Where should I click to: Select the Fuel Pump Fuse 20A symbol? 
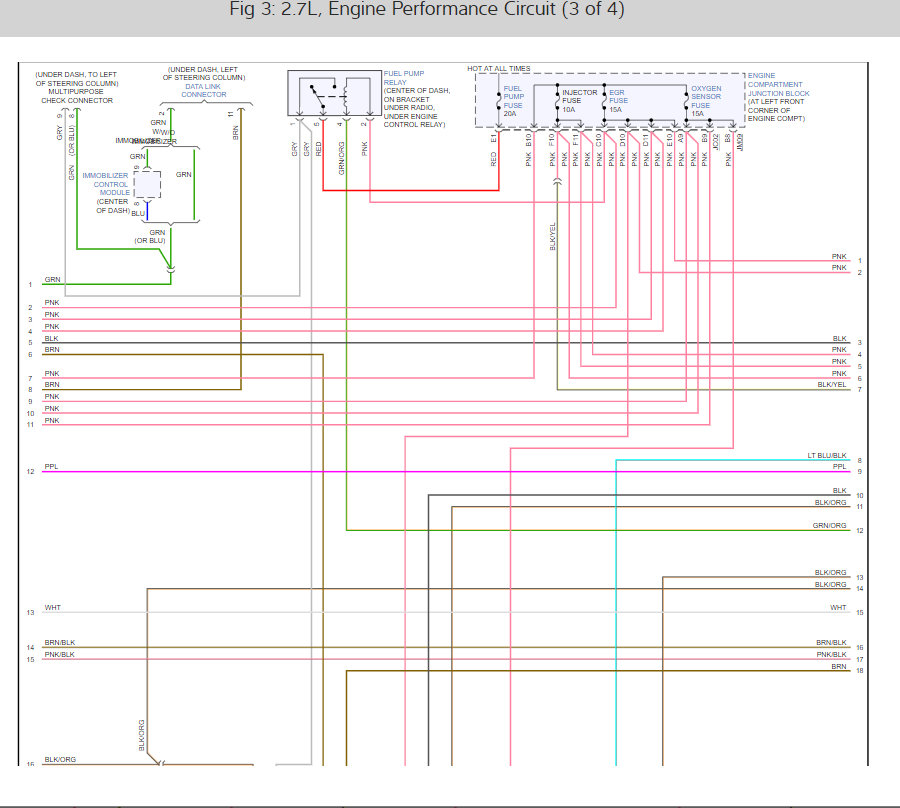tap(498, 101)
